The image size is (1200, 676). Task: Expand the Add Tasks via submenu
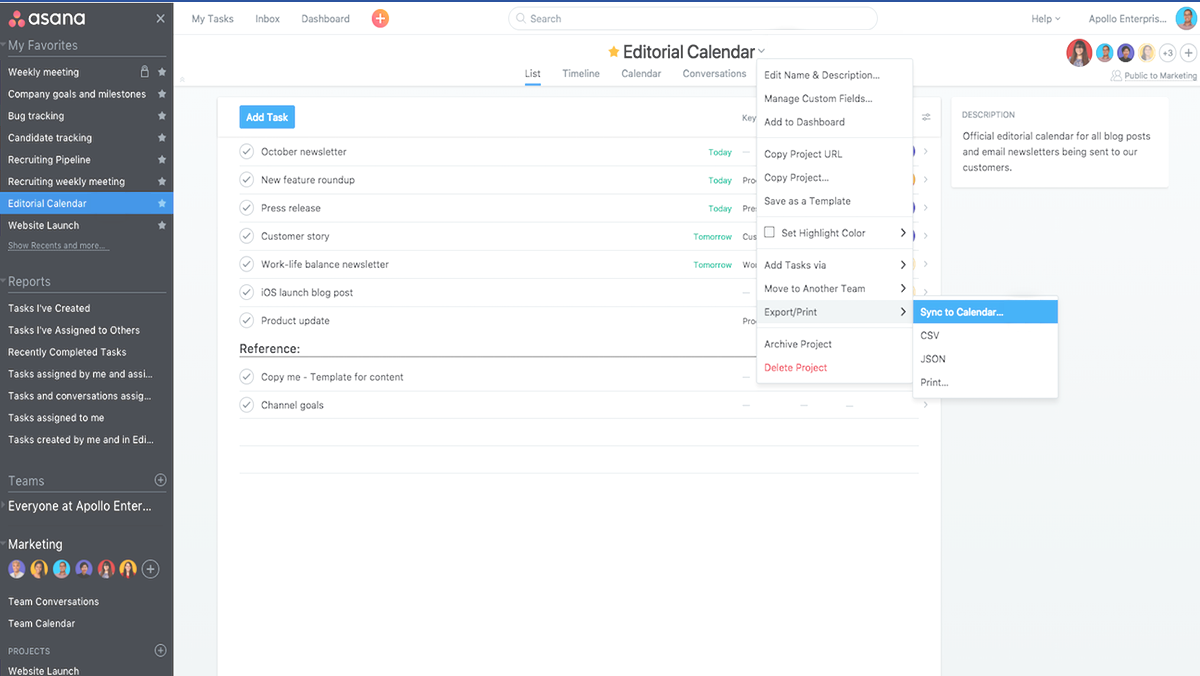pos(834,265)
